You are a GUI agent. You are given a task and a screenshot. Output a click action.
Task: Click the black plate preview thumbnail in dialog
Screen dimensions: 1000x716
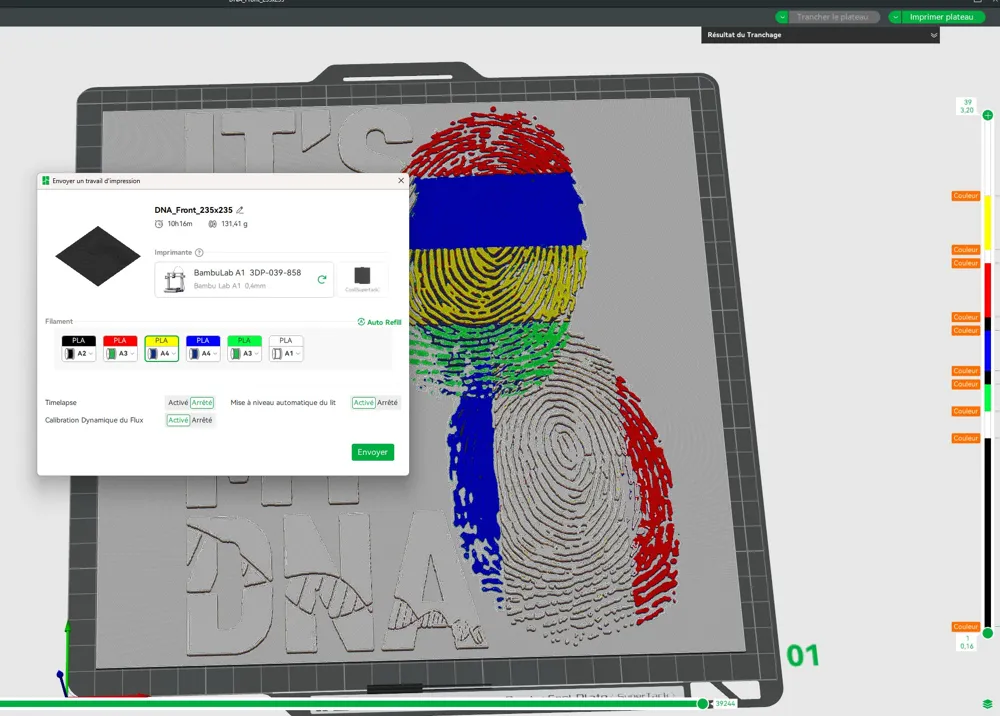[98, 256]
